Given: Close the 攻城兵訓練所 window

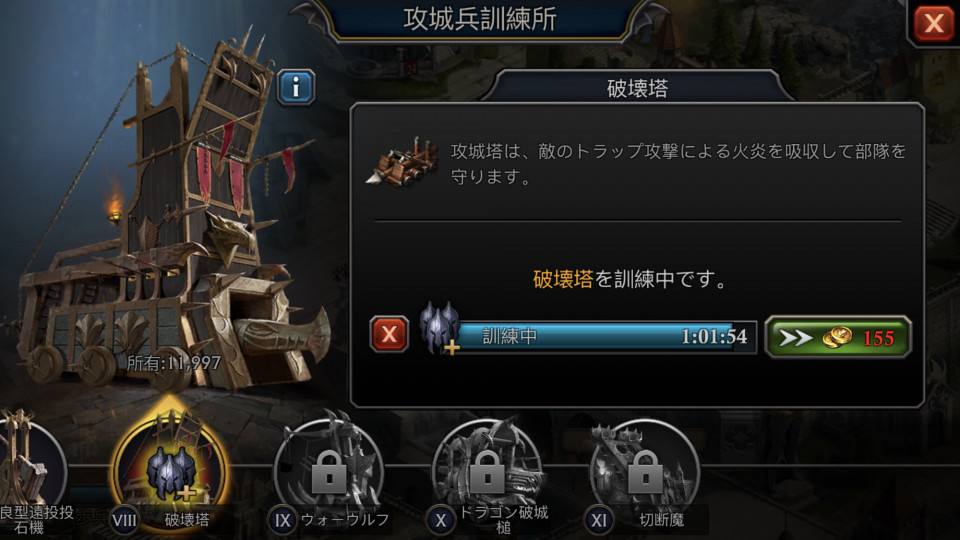Looking at the screenshot, I should point(933,23).
